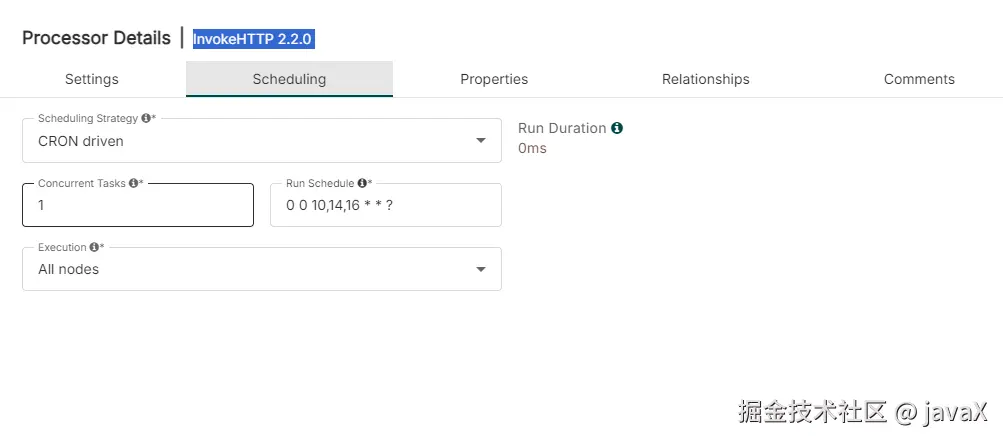Viewport: 1003px width, 442px height.
Task: Select the Scheduling tab
Action: coord(289,79)
